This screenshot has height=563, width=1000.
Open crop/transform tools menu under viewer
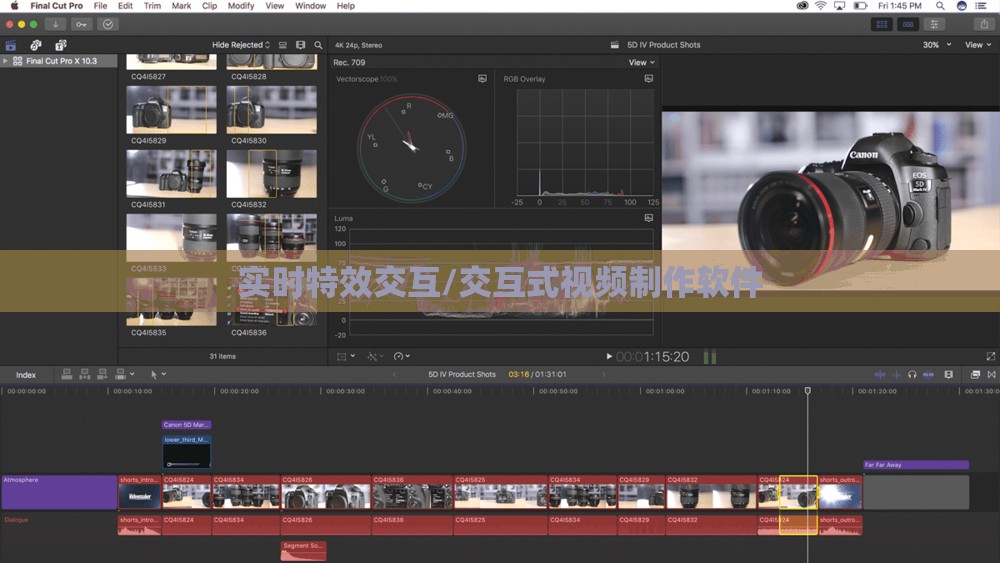click(x=346, y=356)
